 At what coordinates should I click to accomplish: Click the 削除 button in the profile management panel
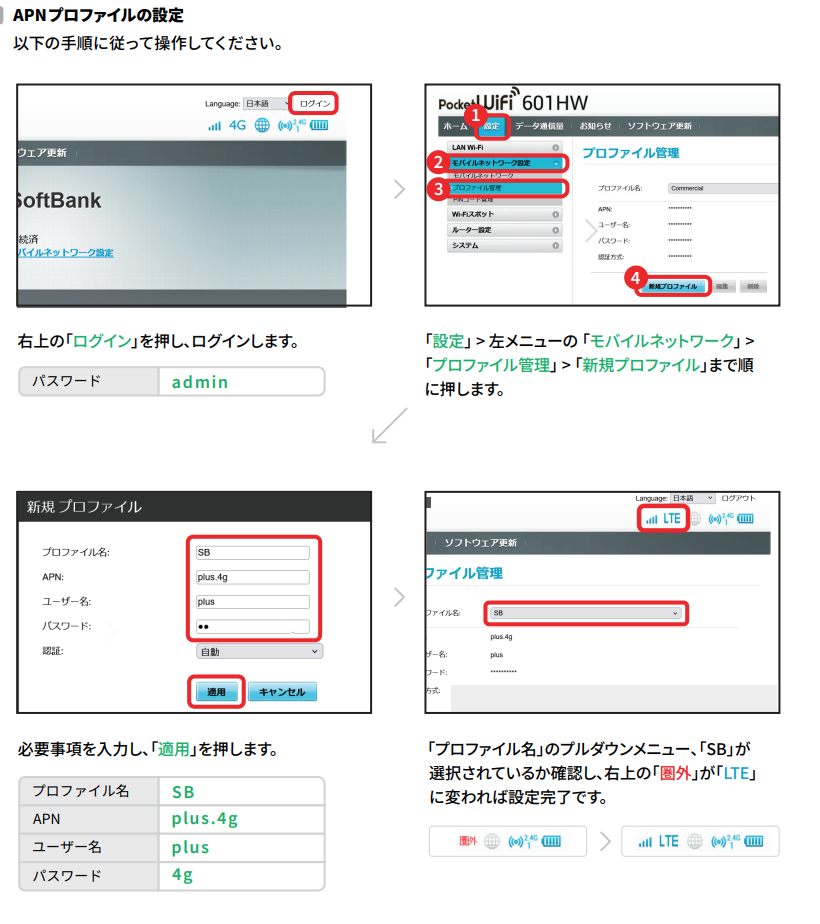(753, 286)
